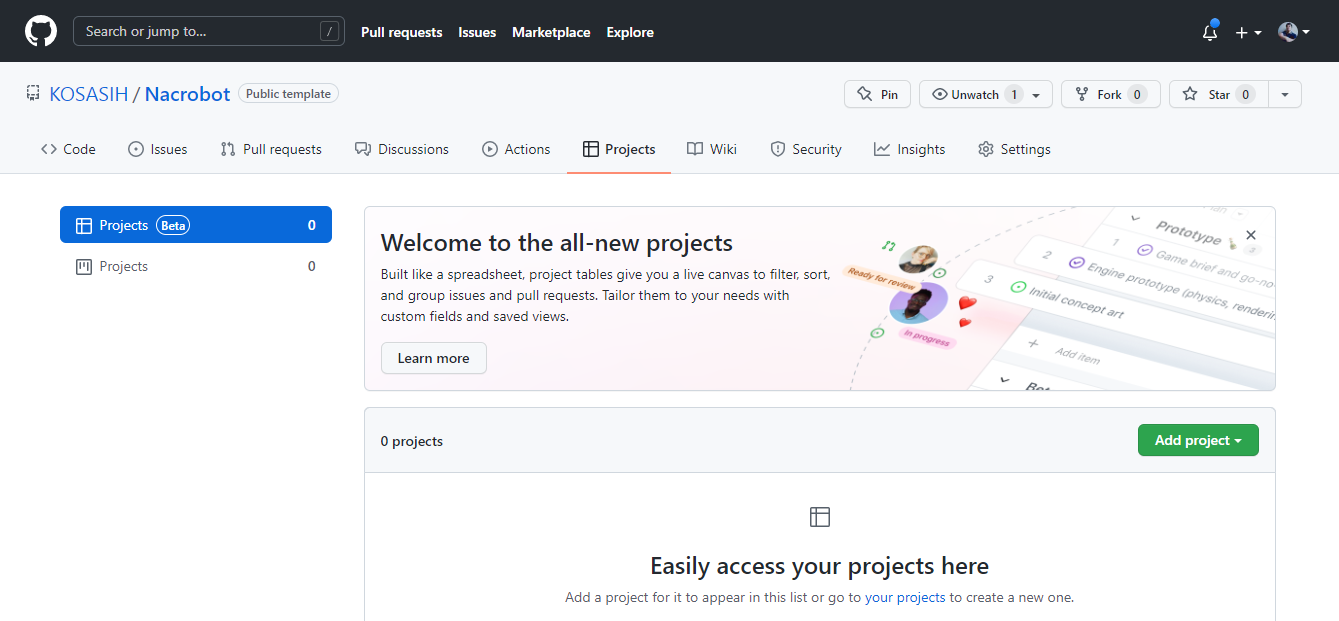Click the 0 projects label

pos(412,441)
